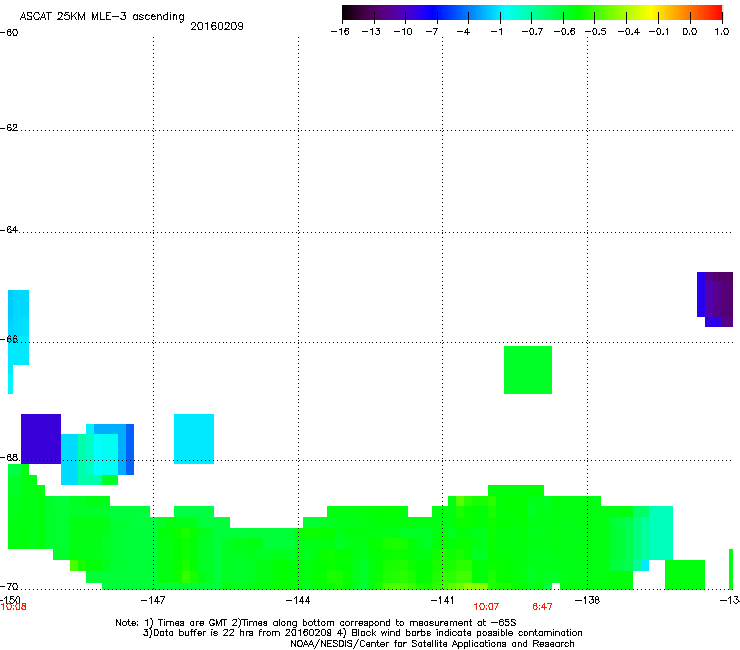The height and width of the screenshot is (650, 740).
Task: Click the -4 colorbar tick label
Action: [463, 32]
